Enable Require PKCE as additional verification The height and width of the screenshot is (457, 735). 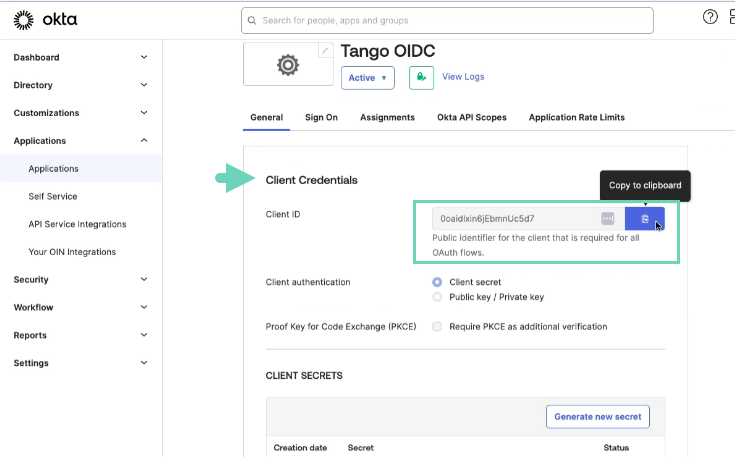[437, 326]
